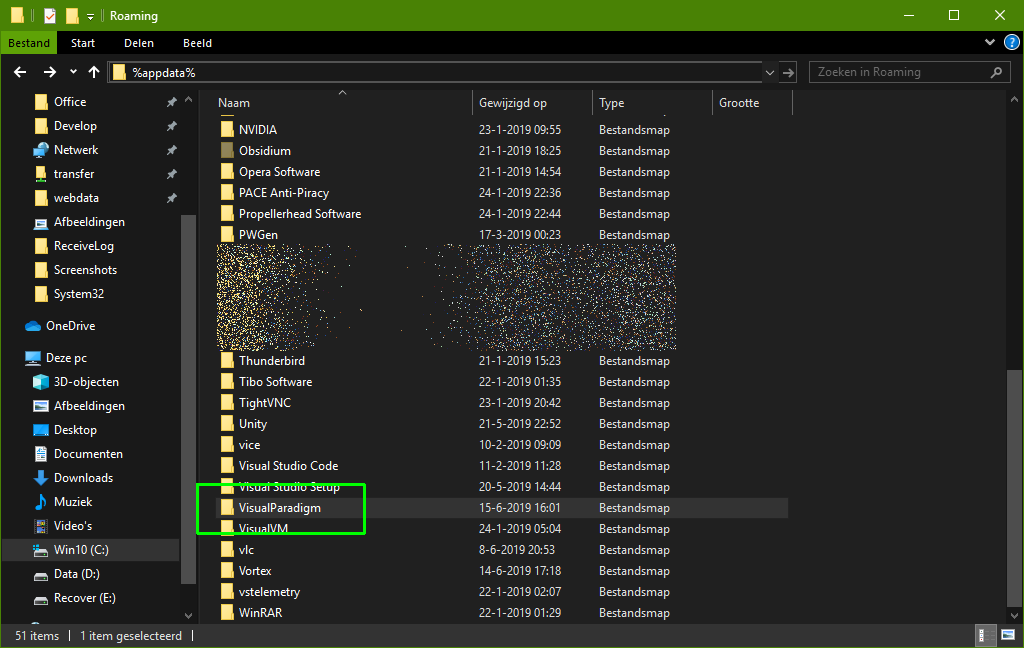The height and width of the screenshot is (648, 1024).
Task: Open Downloads in the sidebar
Action: point(83,478)
